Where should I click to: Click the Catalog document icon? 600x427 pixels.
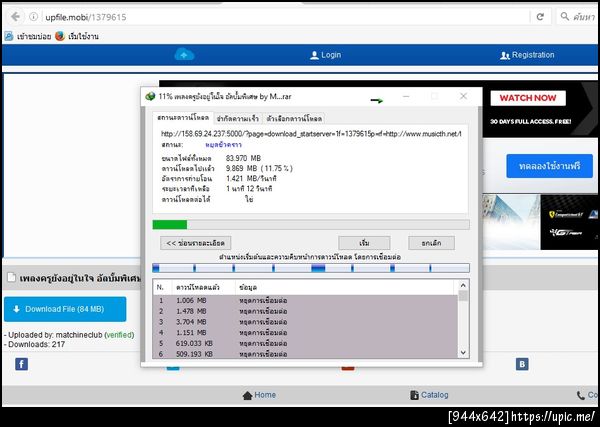[x=414, y=395]
